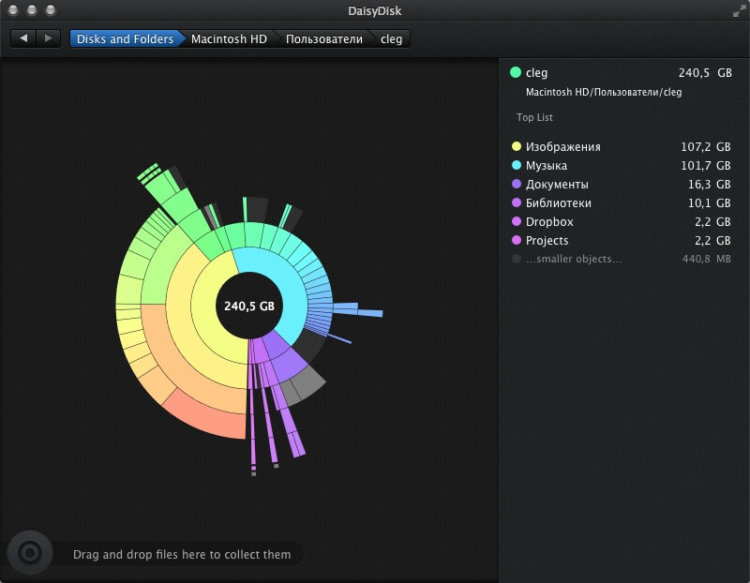Go back with the left arrow button
750x583 pixels.
pyautogui.click(x=23, y=38)
